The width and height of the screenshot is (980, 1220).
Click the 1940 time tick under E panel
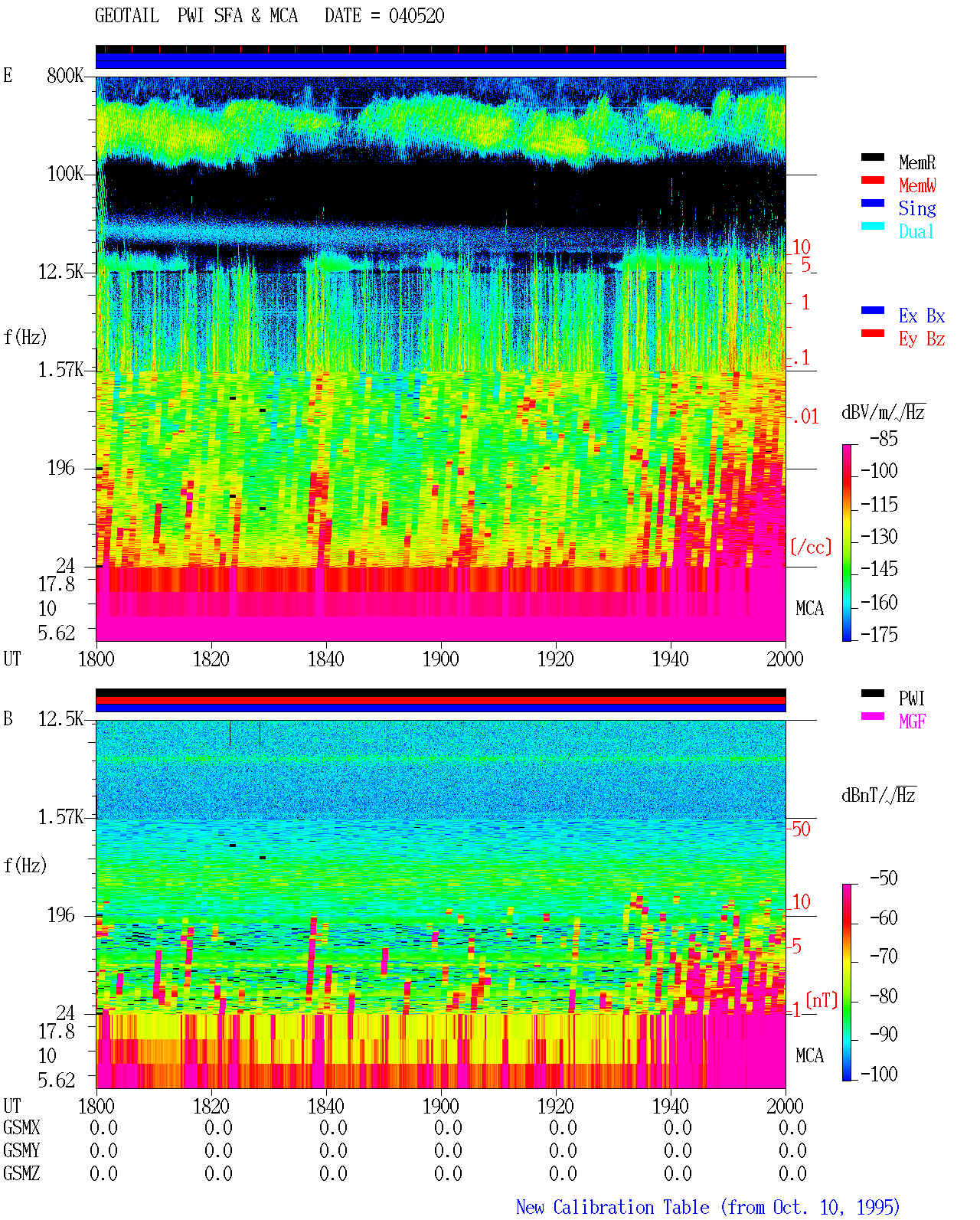(x=670, y=659)
